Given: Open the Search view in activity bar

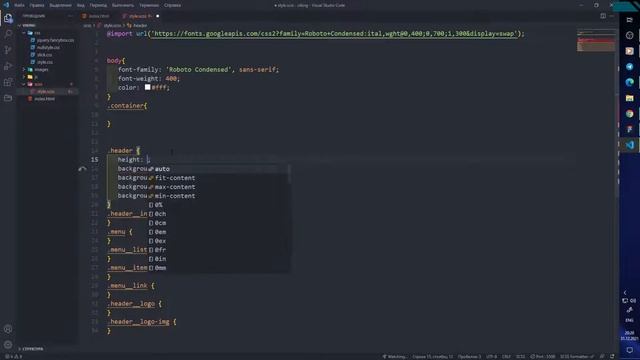Looking at the screenshot, I should pyautogui.click(x=8, y=34).
